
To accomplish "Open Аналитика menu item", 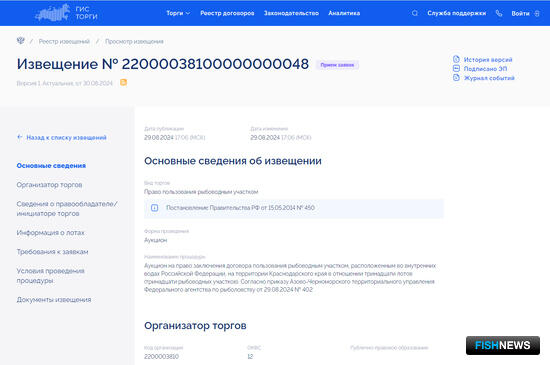I will tap(344, 13).
